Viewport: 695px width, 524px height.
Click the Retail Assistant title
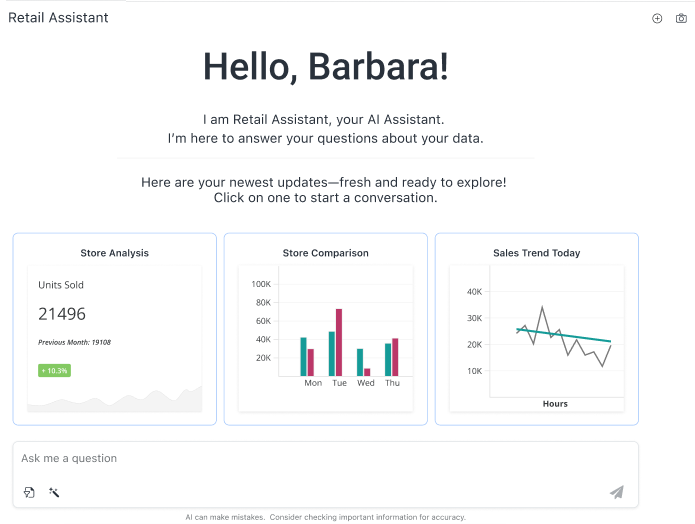(x=58, y=18)
